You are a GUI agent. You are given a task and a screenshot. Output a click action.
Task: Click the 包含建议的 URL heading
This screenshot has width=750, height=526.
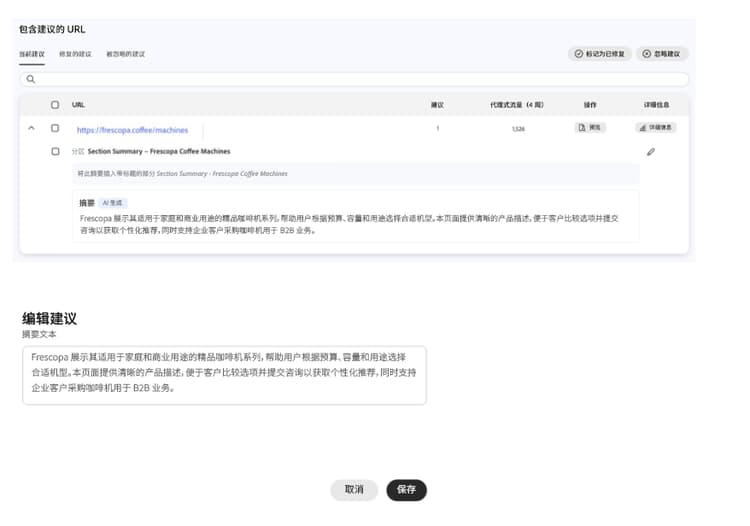click(52, 29)
